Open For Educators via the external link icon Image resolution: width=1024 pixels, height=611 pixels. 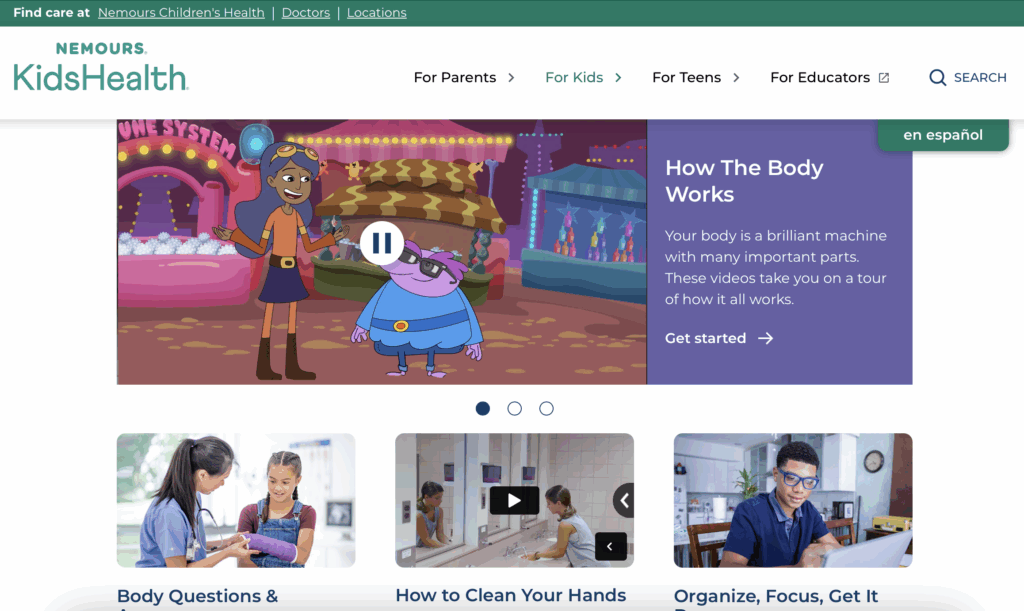tap(886, 76)
